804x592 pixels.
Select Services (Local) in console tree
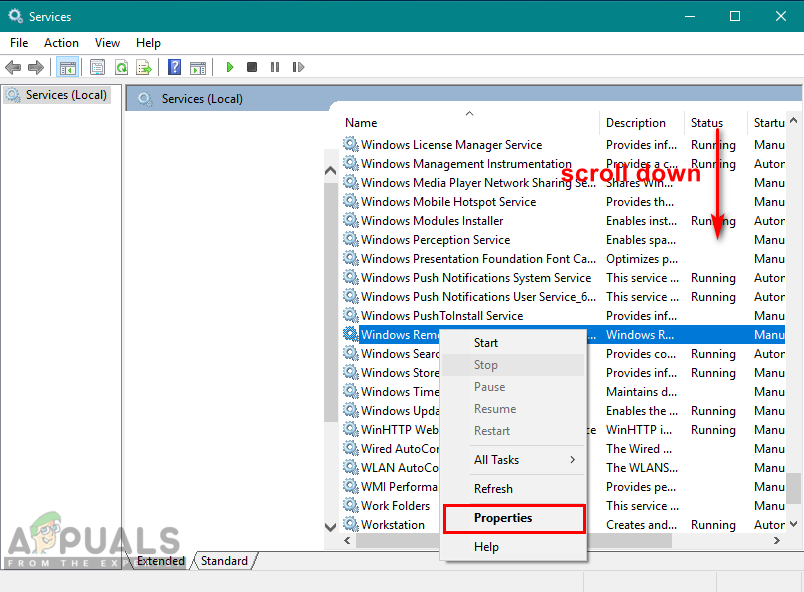coord(56,95)
